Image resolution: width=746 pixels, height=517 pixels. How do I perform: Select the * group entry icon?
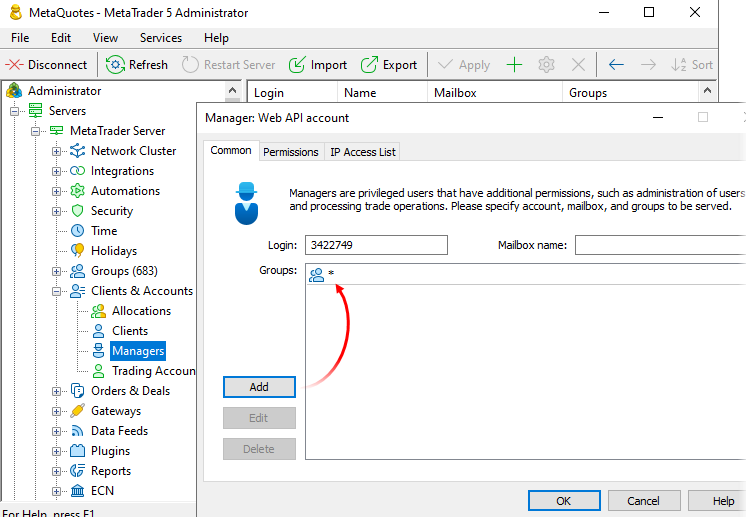[x=316, y=275]
